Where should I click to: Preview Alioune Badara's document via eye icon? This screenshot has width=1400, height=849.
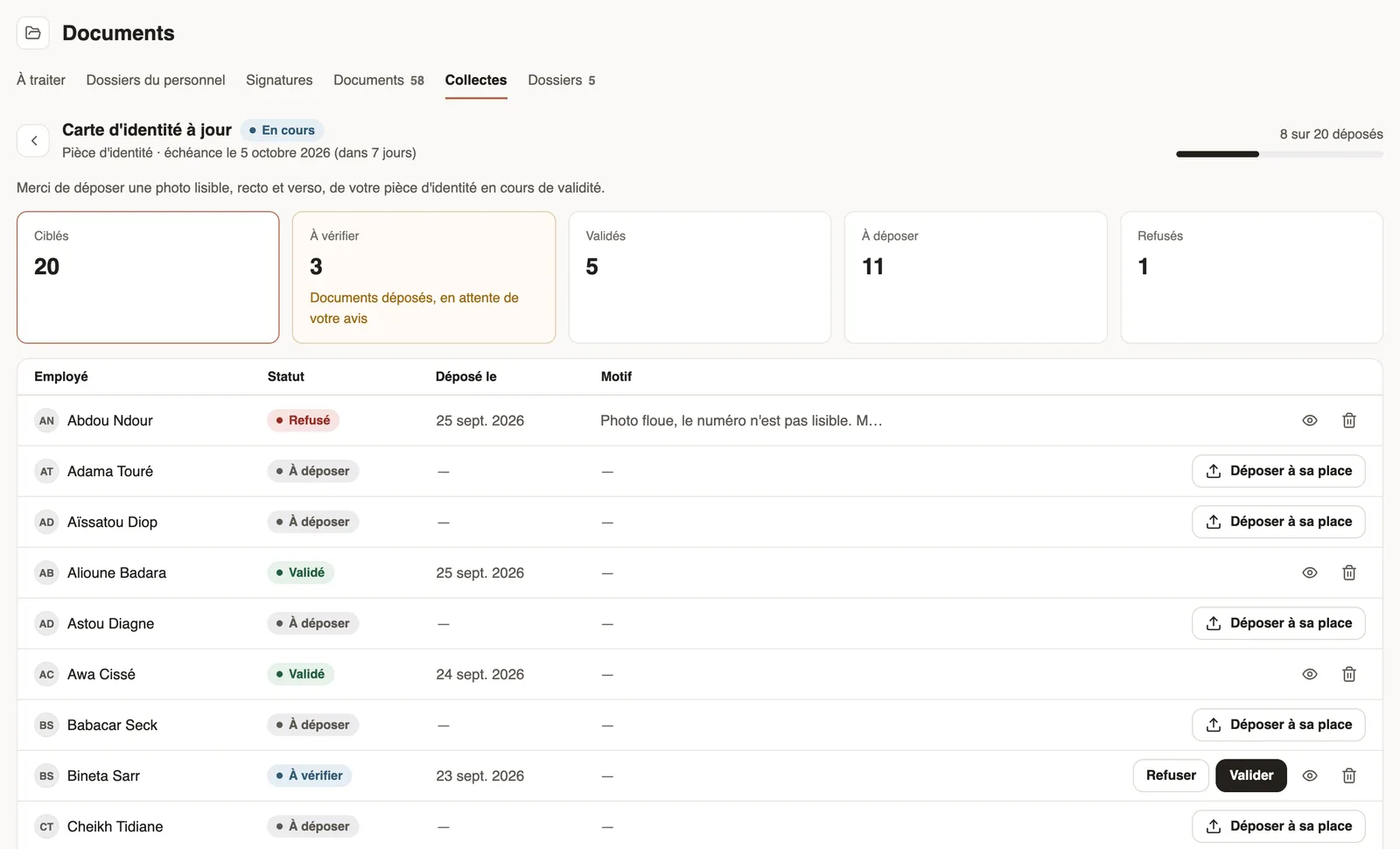(x=1310, y=572)
